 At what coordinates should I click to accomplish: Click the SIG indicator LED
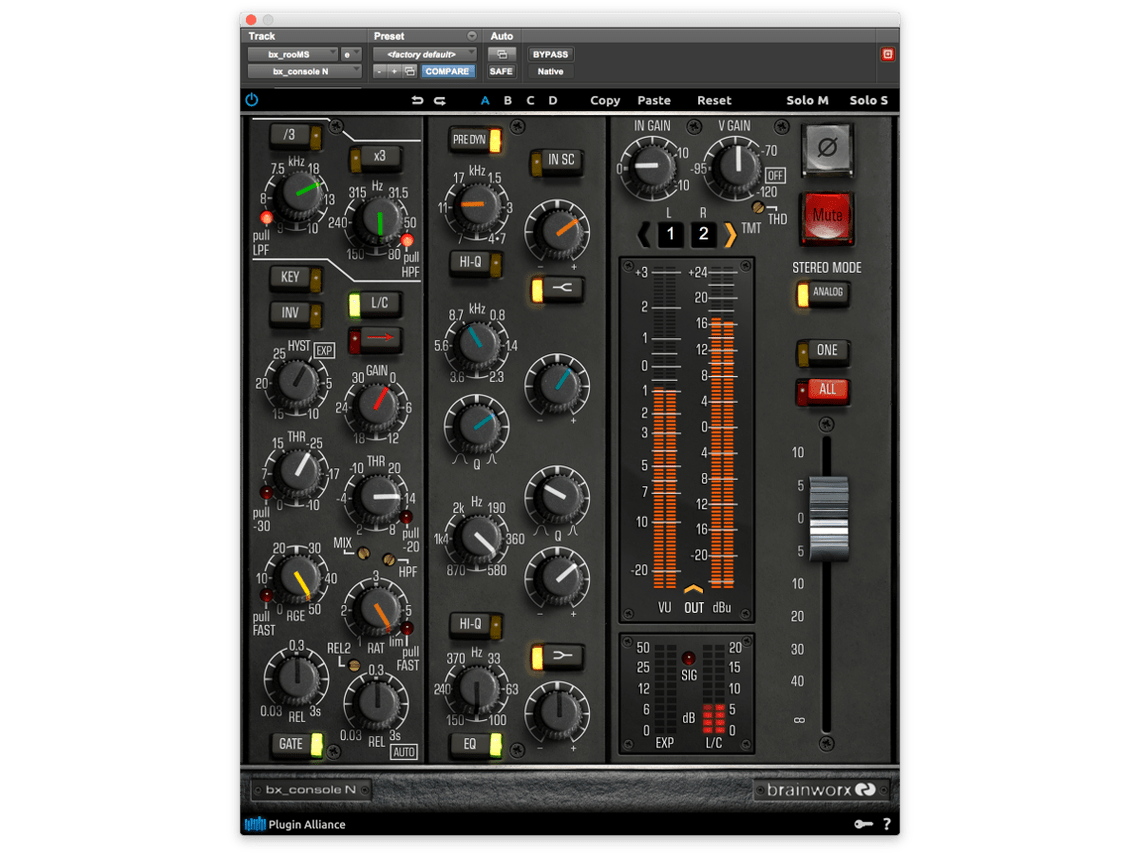[688, 659]
